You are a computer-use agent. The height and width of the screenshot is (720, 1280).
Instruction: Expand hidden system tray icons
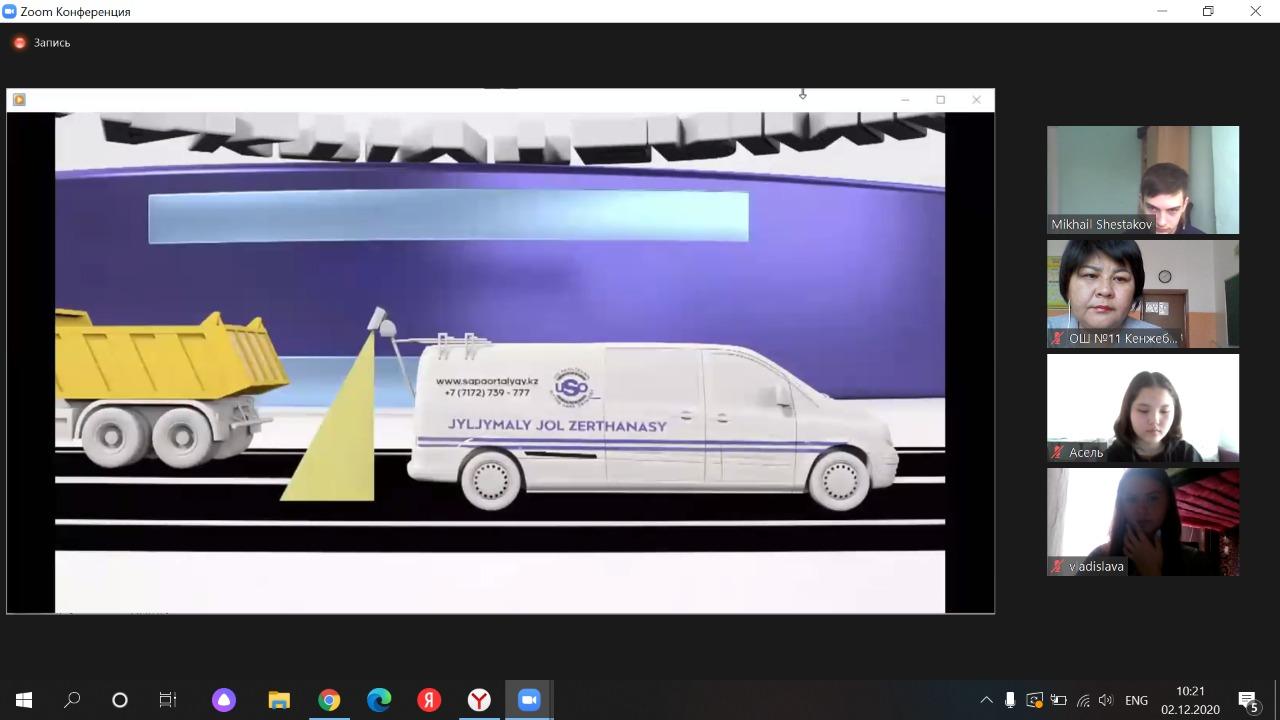986,700
